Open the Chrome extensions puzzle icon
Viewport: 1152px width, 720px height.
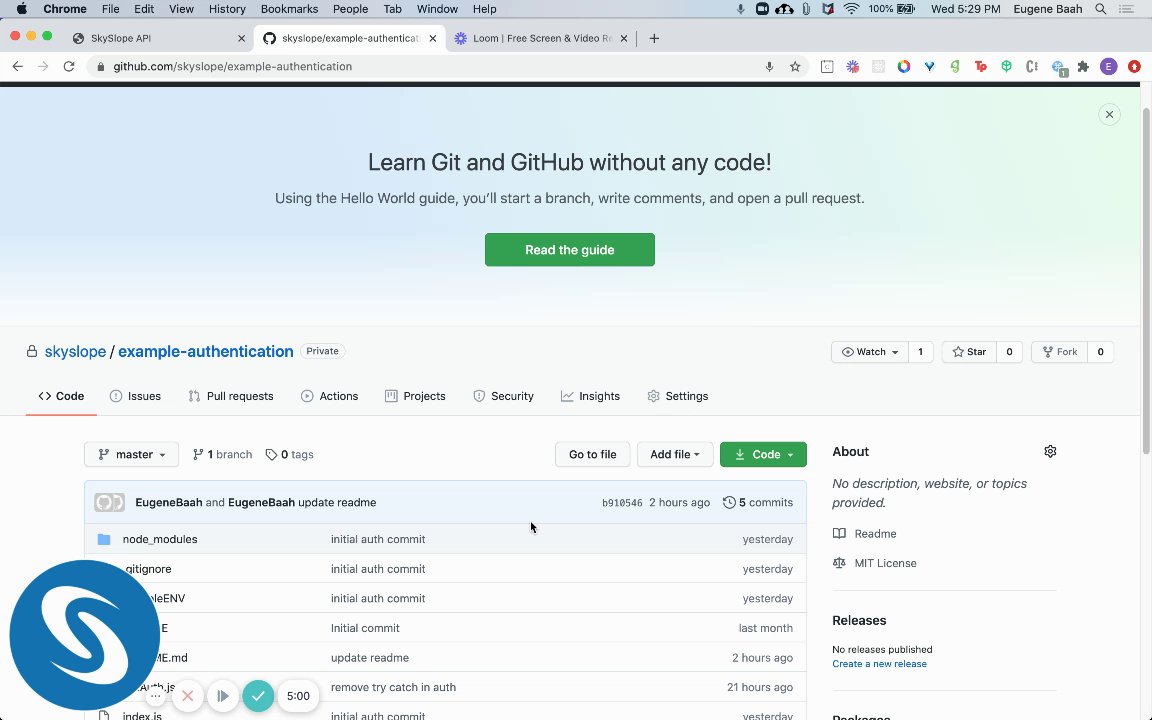pyautogui.click(x=1083, y=66)
